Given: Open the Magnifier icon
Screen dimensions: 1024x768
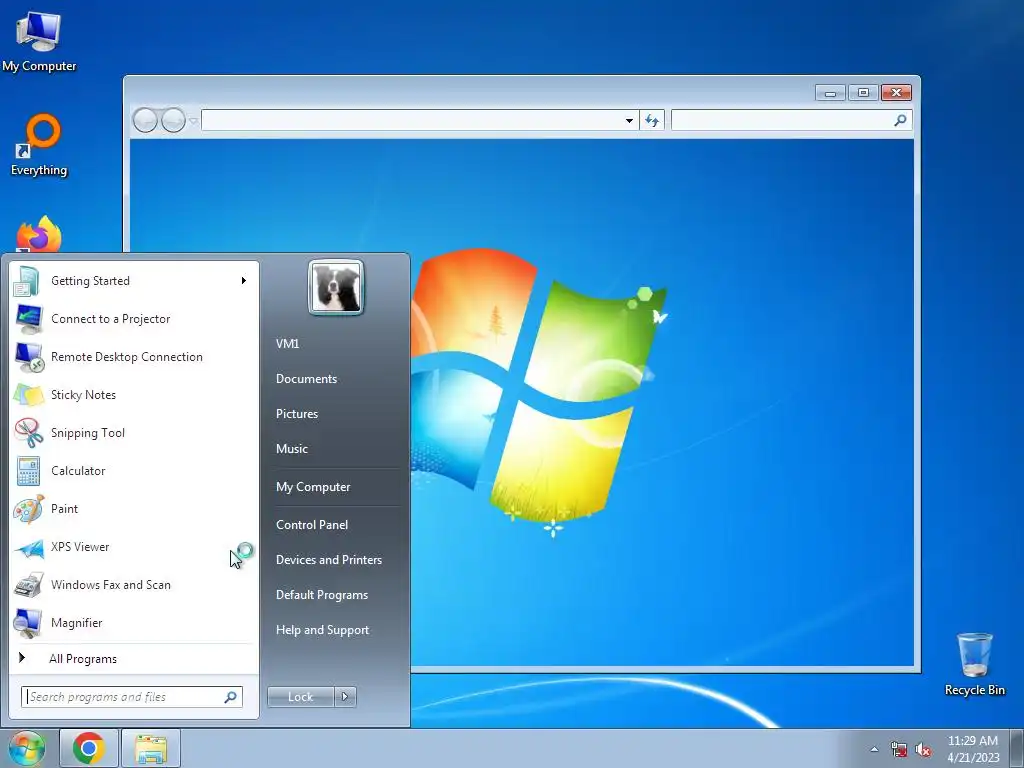Looking at the screenshot, I should (27, 622).
